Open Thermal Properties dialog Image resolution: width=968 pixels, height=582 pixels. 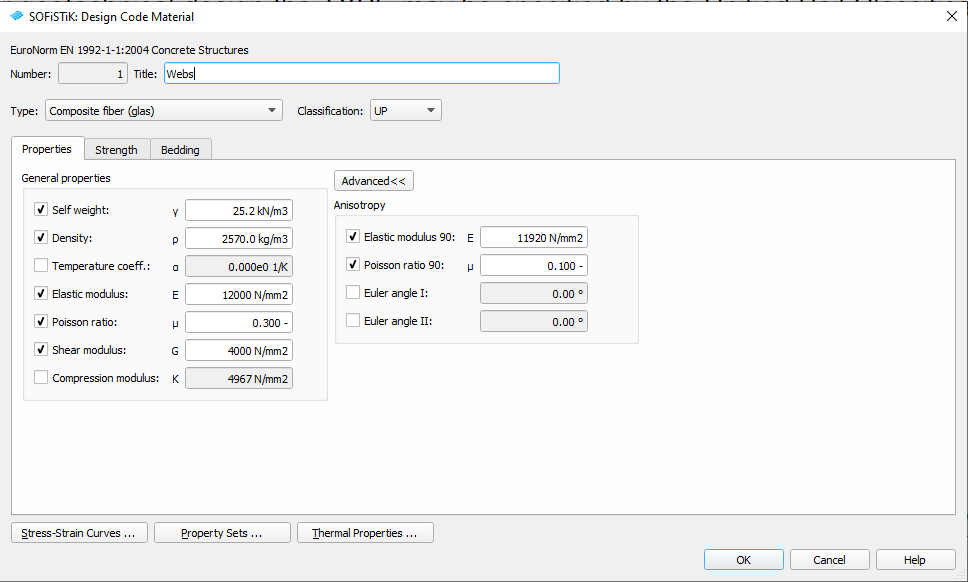[x=365, y=533]
